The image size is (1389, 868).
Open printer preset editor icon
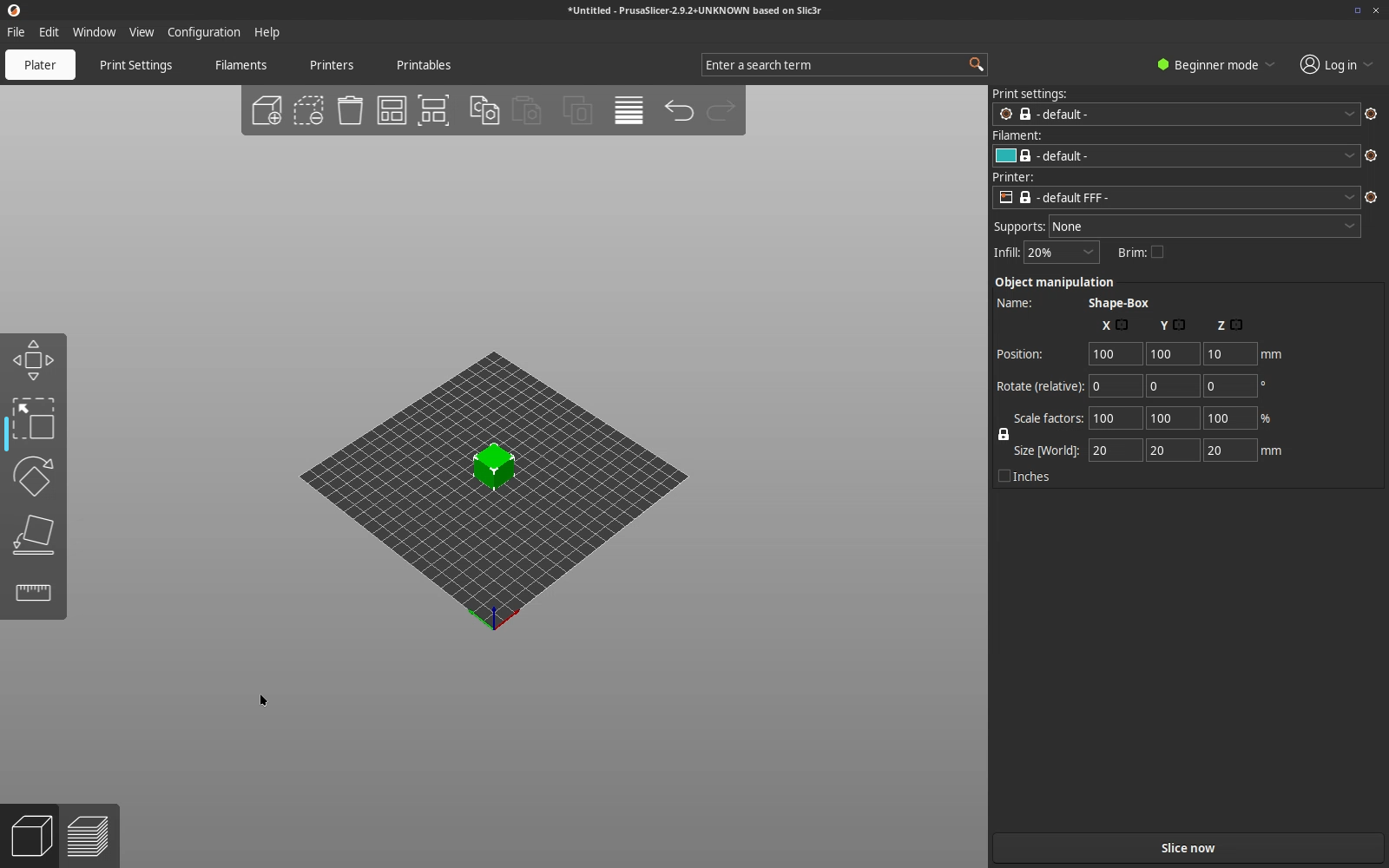[x=1371, y=197]
